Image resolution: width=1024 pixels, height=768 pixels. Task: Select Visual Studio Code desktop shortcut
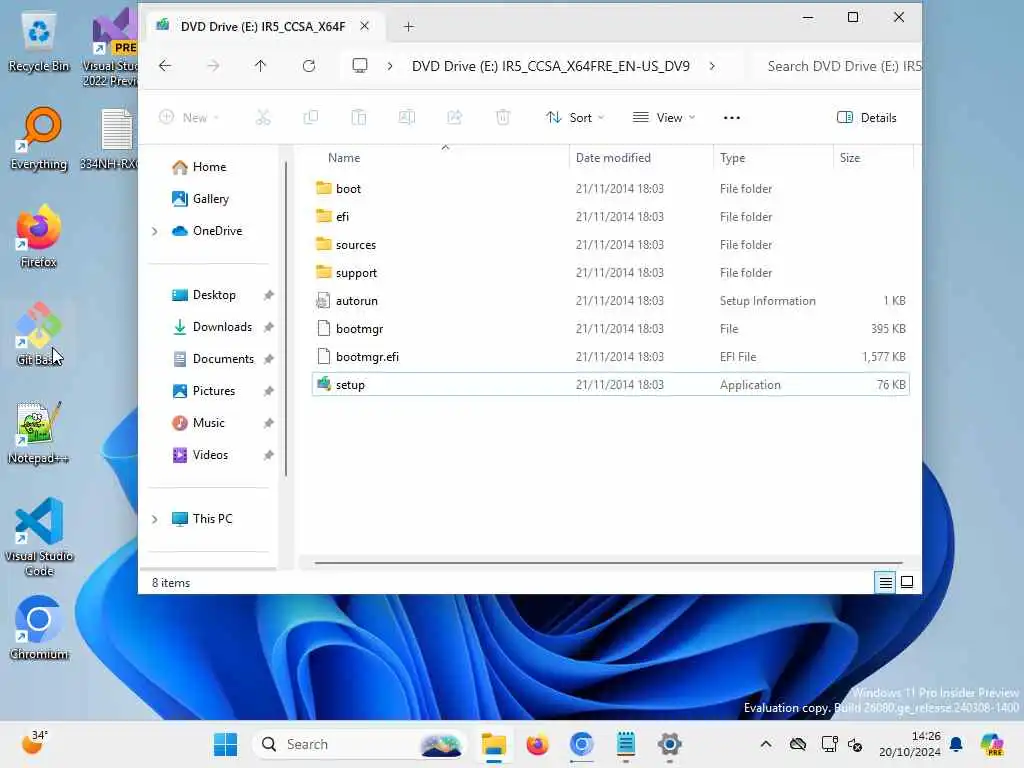click(x=39, y=537)
